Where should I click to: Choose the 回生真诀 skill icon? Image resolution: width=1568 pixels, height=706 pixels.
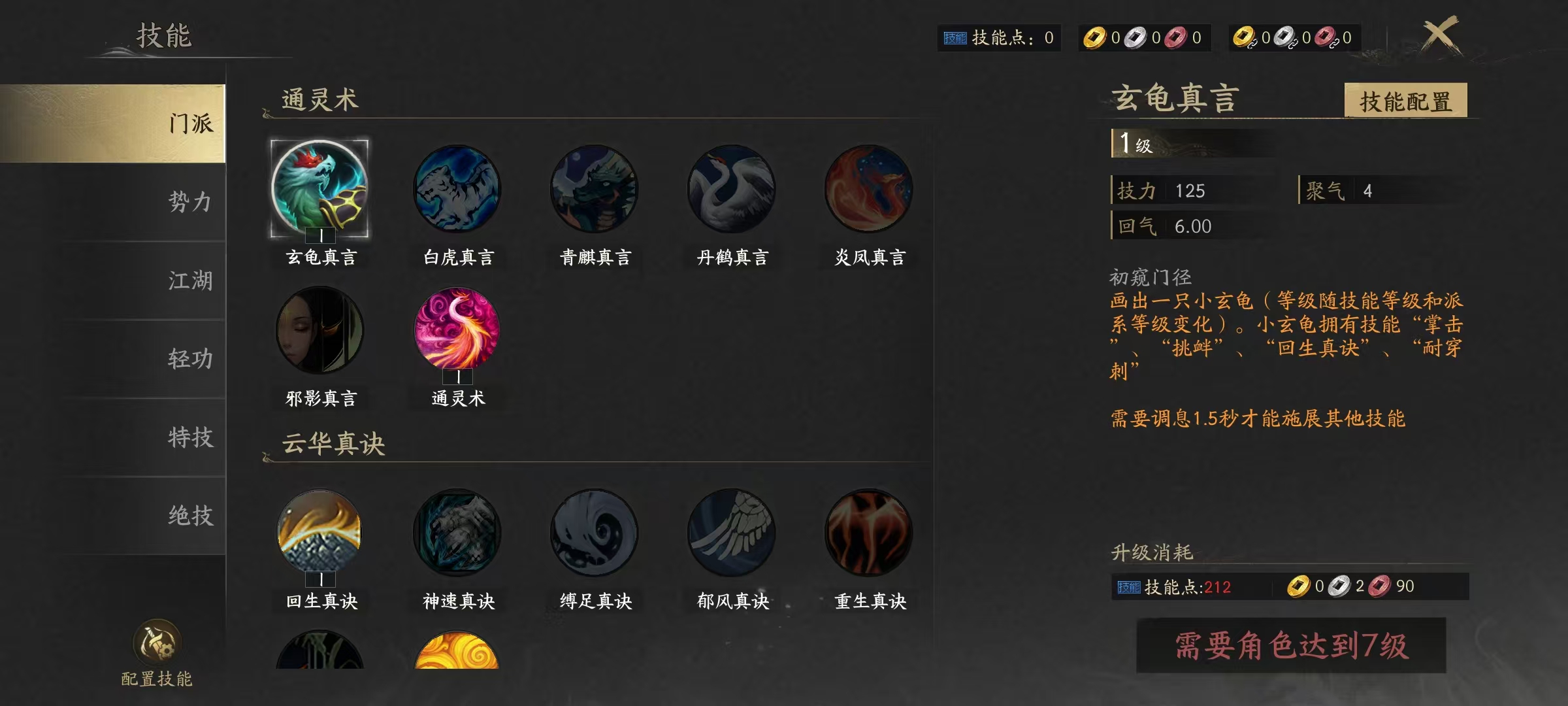(320, 532)
